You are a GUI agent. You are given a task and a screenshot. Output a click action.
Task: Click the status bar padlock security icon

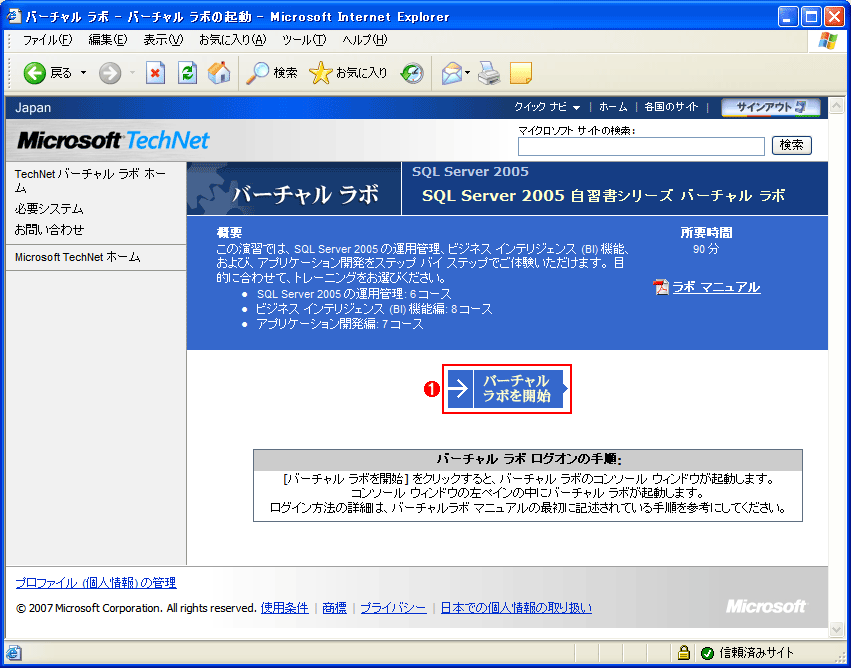[683, 652]
